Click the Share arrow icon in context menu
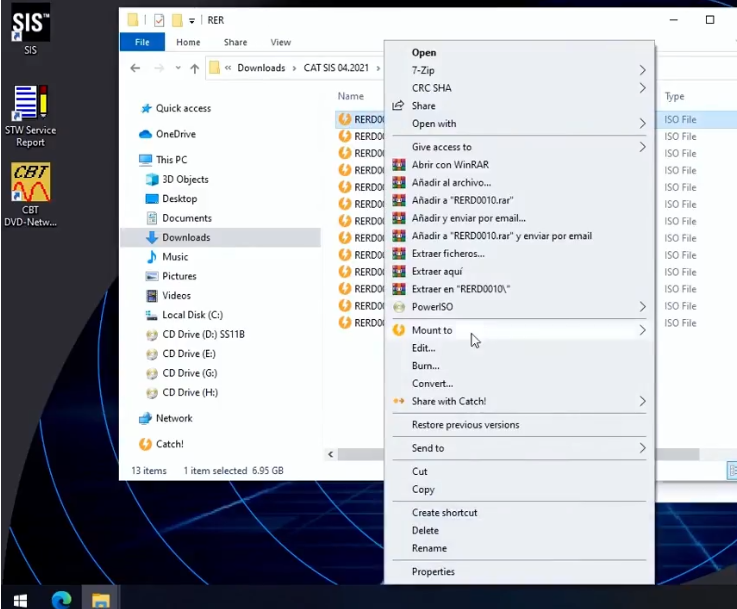Image resolution: width=737 pixels, height=609 pixels. [x=398, y=106]
